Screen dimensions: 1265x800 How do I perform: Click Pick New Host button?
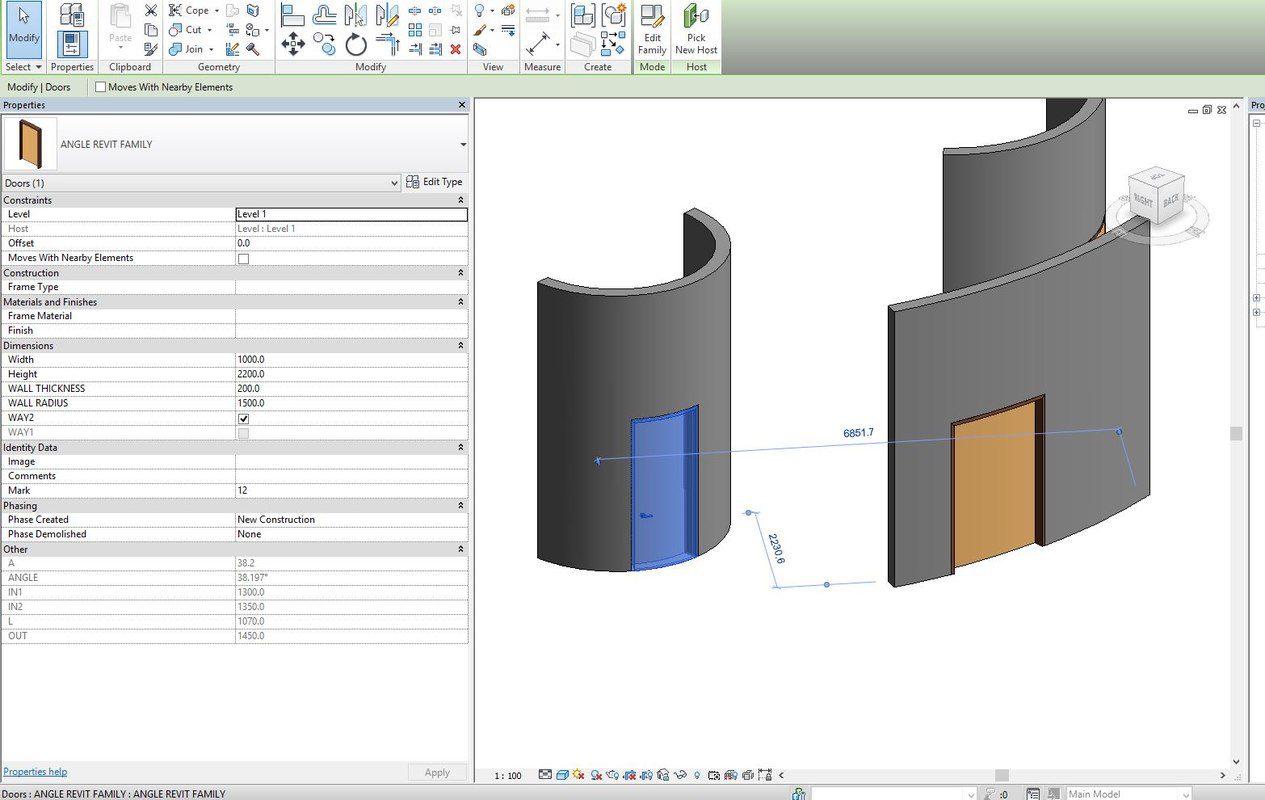[696, 30]
